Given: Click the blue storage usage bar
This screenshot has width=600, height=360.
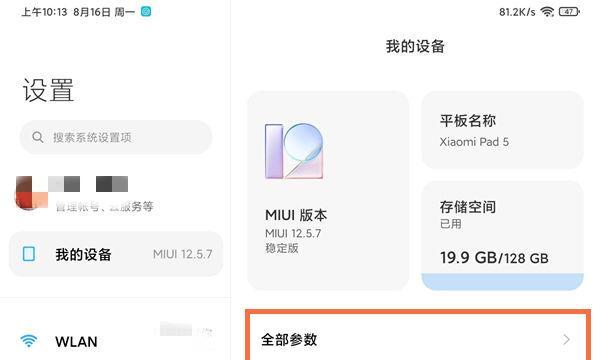Looking at the screenshot, I should point(502,282).
